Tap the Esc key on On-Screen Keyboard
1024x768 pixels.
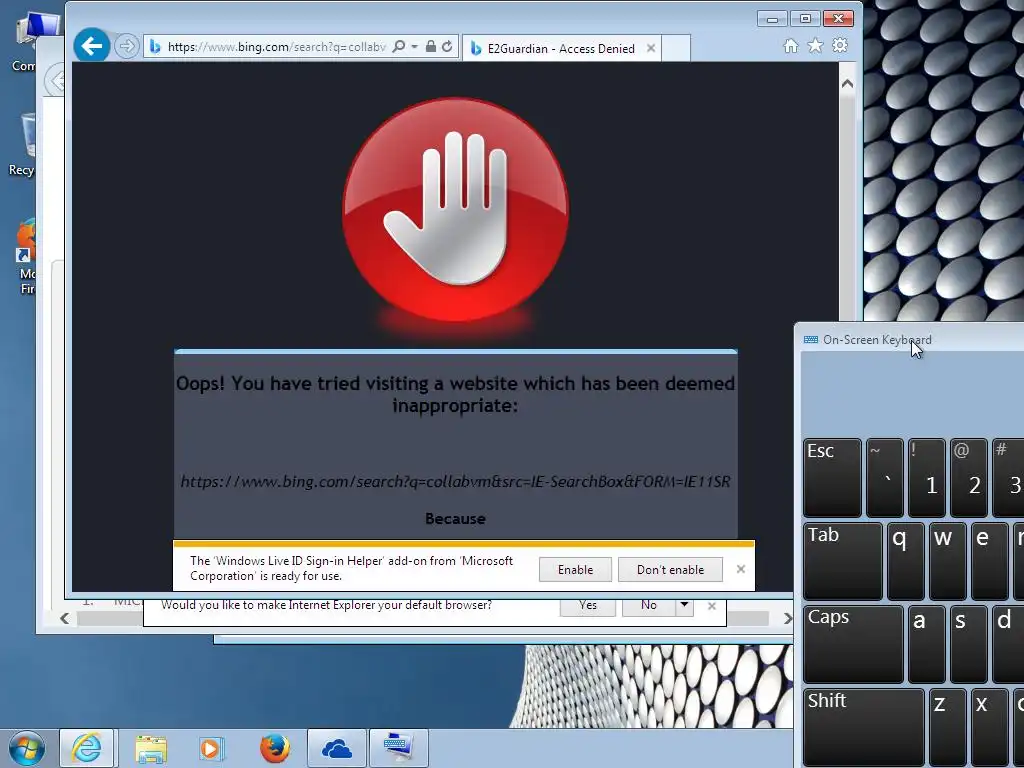(832, 477)
